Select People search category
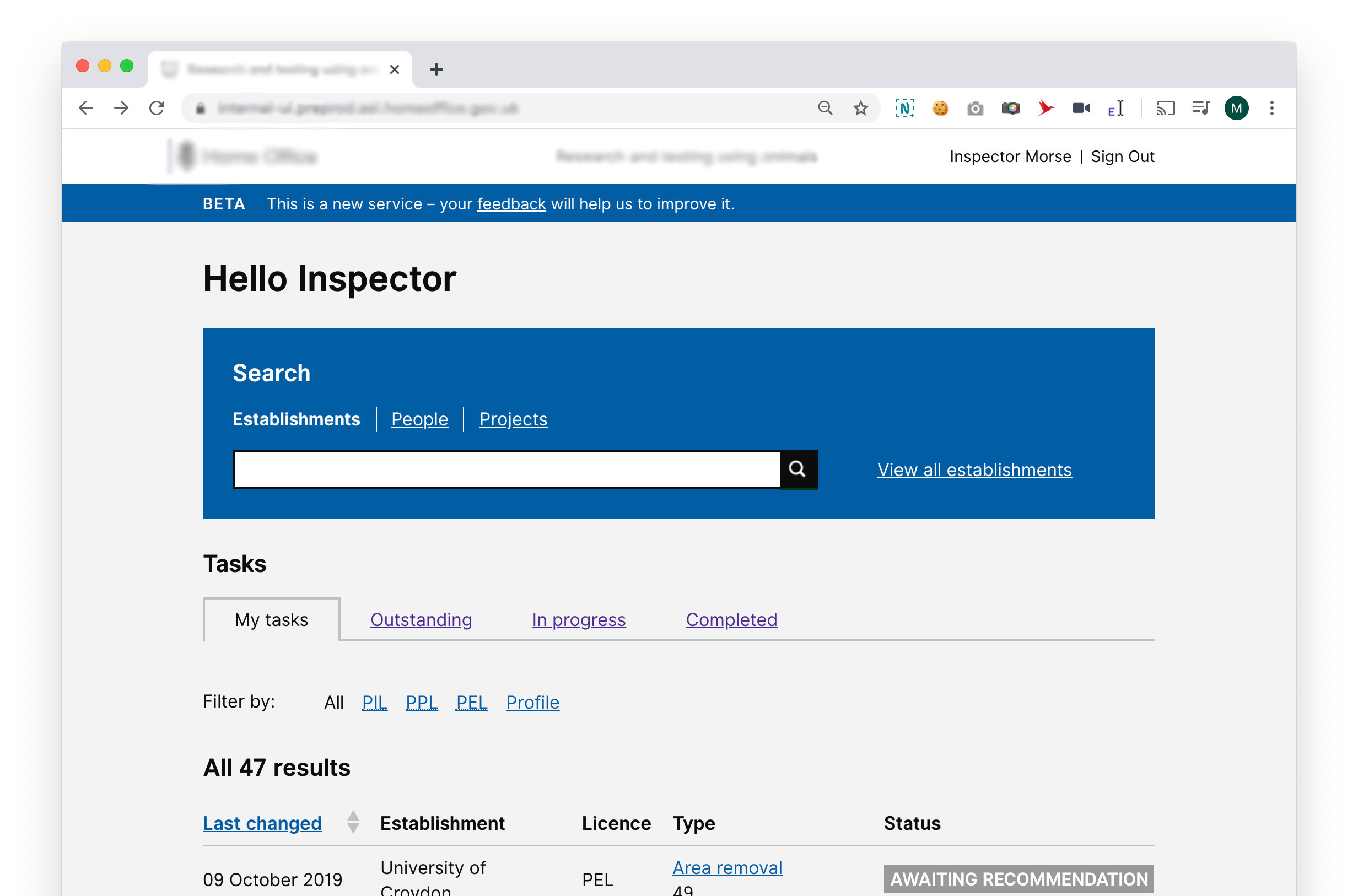Screen dimensions: 1358x896 [419, 419]
